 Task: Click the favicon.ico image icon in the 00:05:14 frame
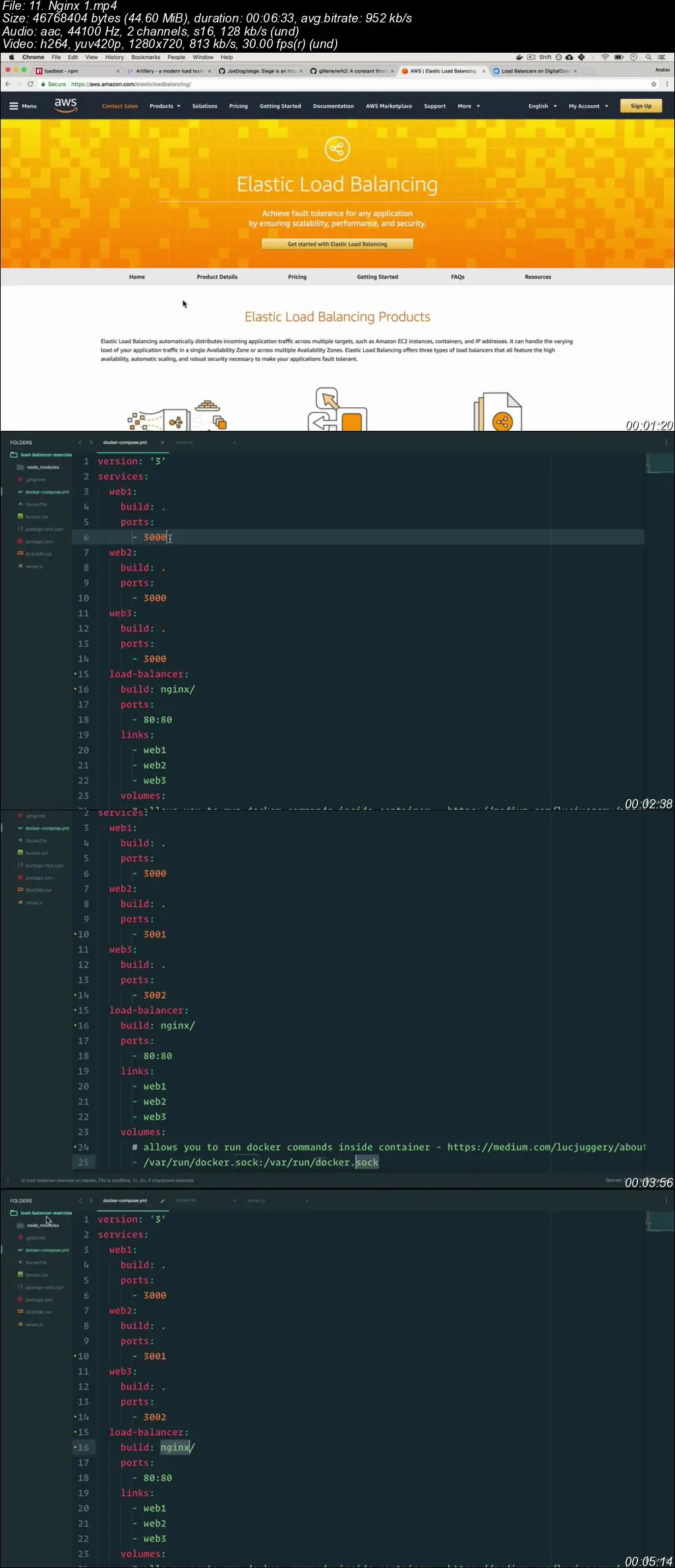tap(20, 1275)
